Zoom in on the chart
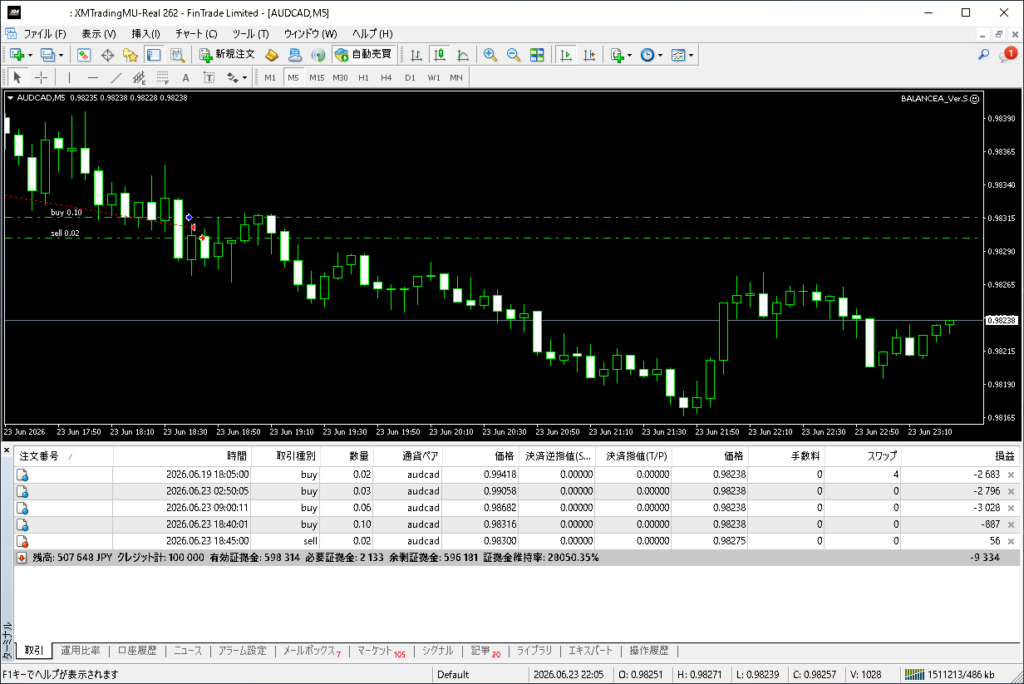 click(x=490, y=56)
